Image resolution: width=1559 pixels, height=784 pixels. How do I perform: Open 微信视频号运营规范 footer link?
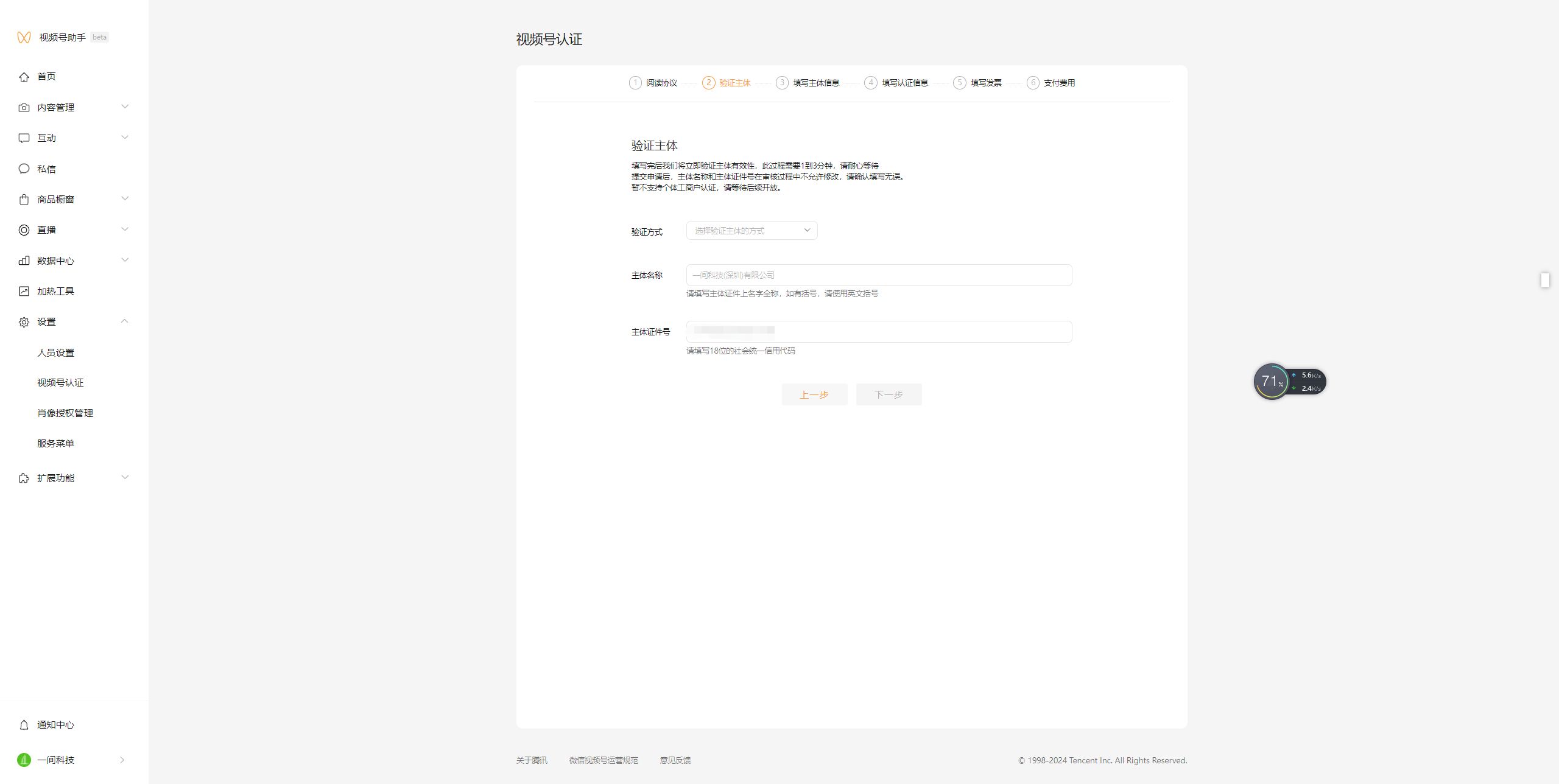(x=604, y=760)
